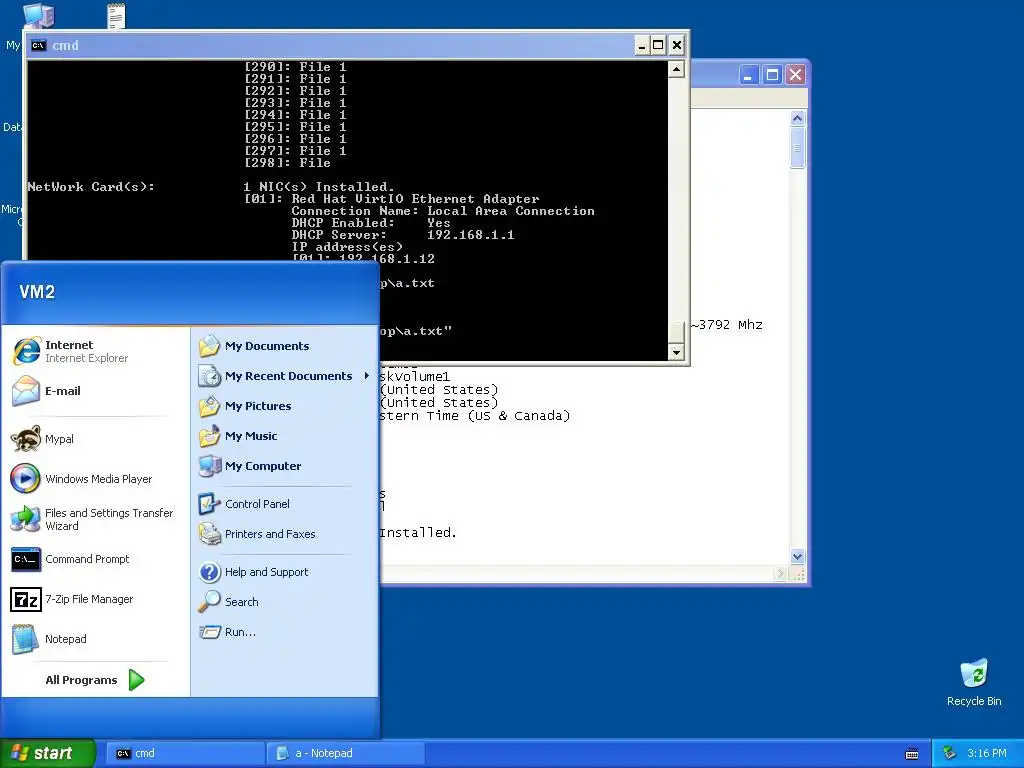Click Notepad vertical scrollbar thumb

pos(797,148)
